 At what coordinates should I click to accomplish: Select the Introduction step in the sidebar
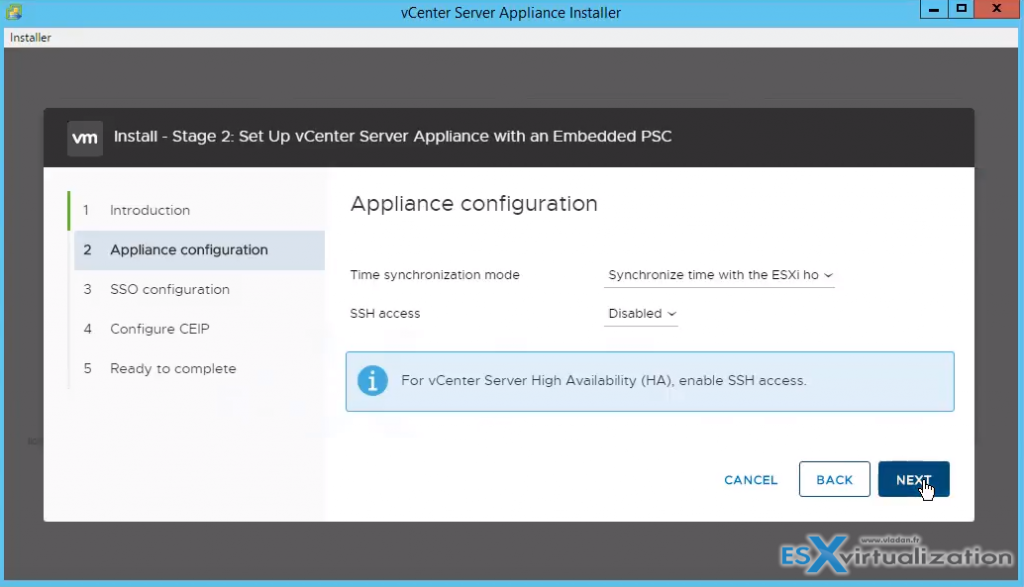[149, 210]
